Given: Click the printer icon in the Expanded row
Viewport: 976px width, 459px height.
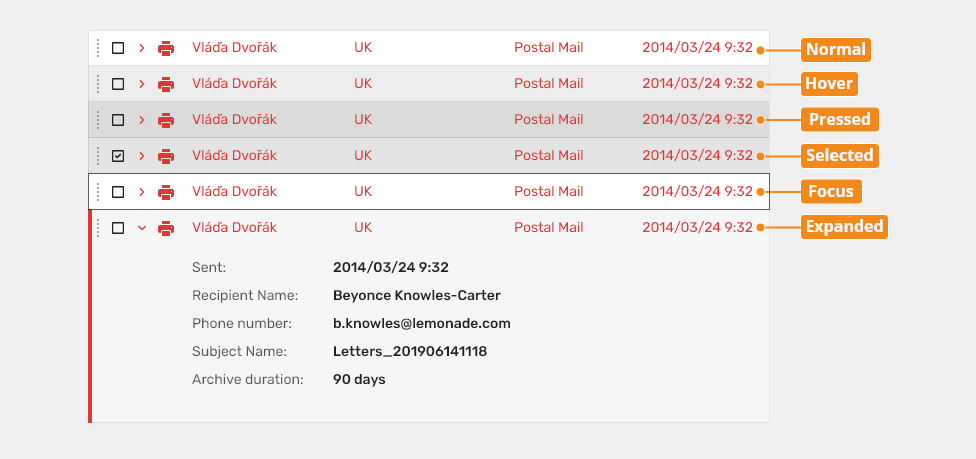Looking at the screenshot, I should [x=166, y=229].
